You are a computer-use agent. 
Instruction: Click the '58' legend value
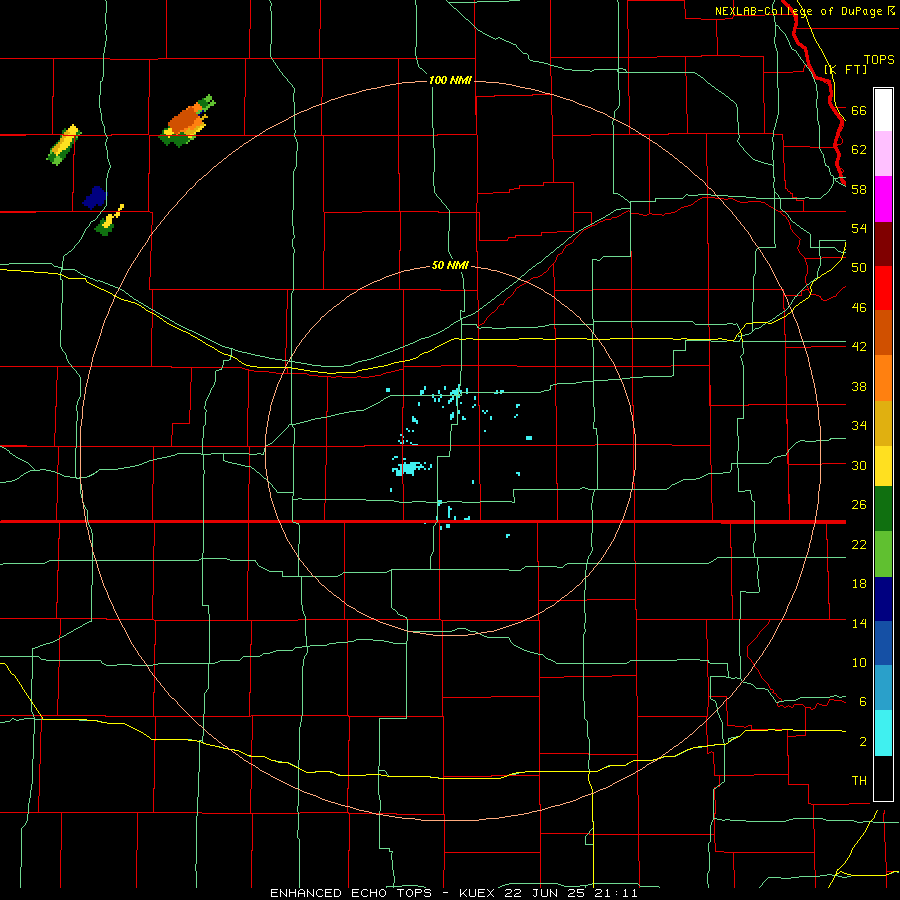859,189
